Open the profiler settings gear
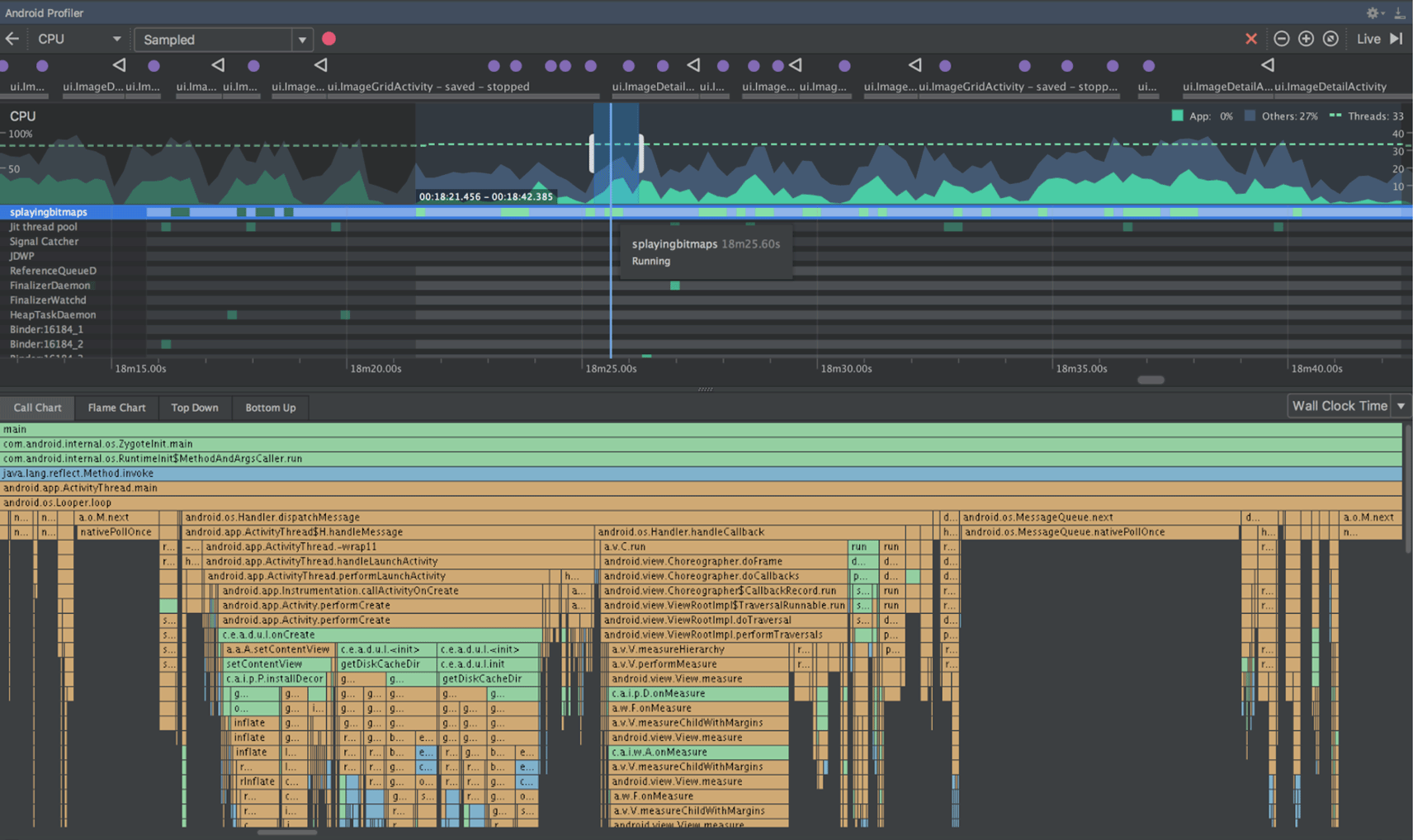This screenshot has height=840, width=1413. click(1373, 12)
